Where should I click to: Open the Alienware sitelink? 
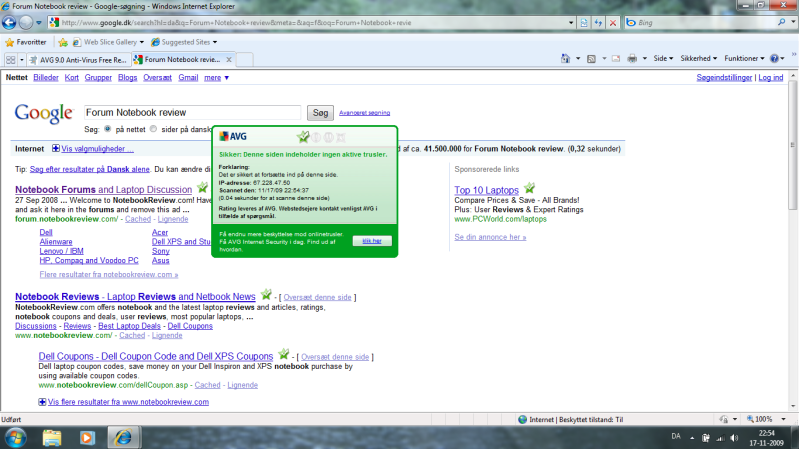click(56, 242)
